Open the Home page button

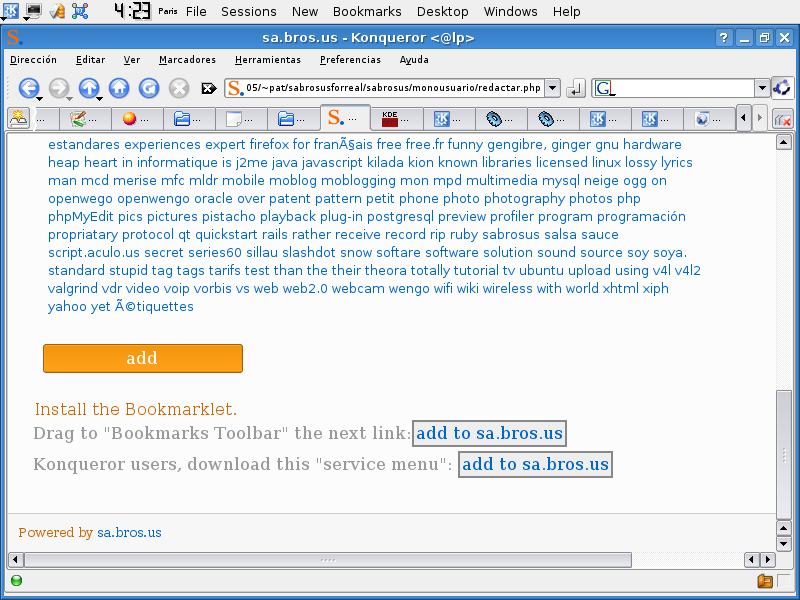click(x=119, y=88)
